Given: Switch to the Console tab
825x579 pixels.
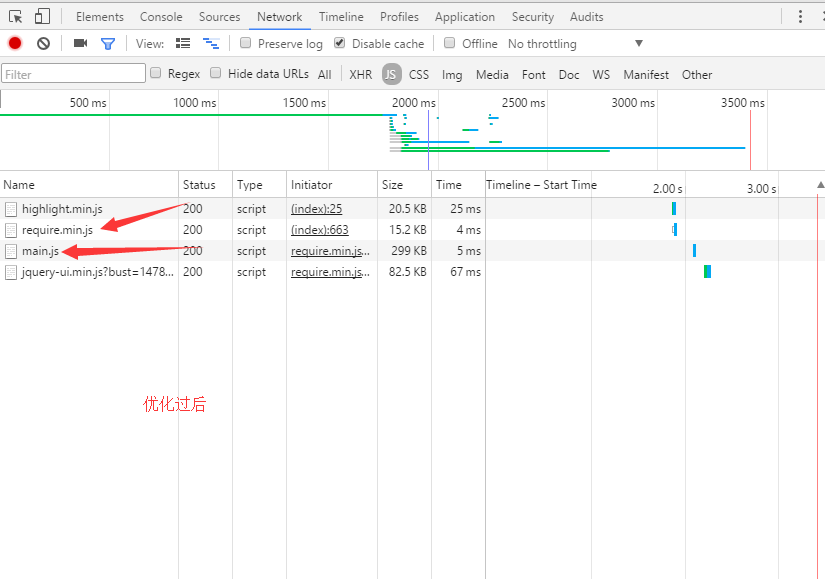Looking at the screenshot, I should coord(161,17).
